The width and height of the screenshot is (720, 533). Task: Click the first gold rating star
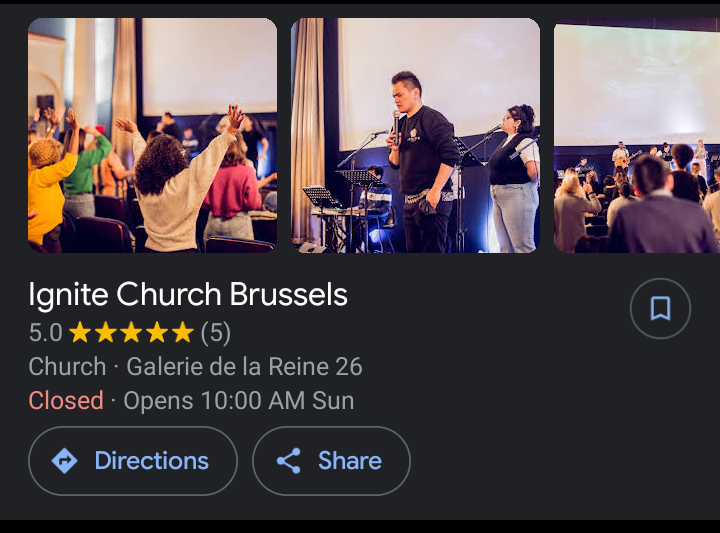point(80,332)
